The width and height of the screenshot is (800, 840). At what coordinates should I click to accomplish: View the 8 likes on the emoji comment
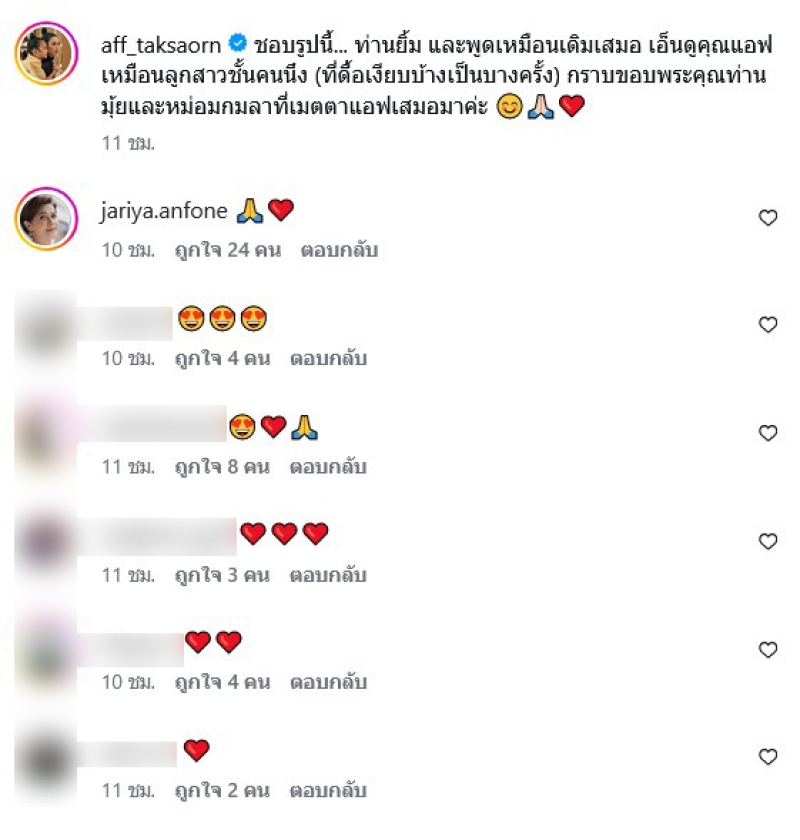coord(222,467)
